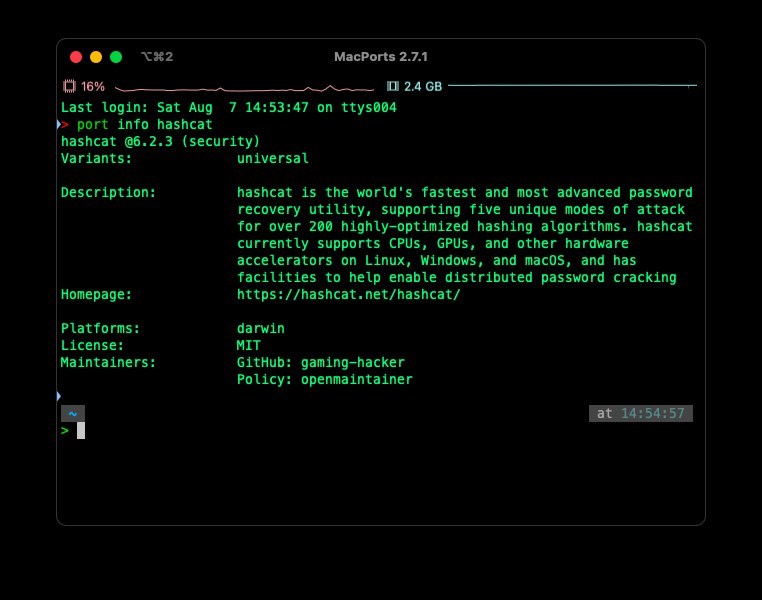Click the blue prompt mark below Policy line
762x600 pixels.
point(59,396)
